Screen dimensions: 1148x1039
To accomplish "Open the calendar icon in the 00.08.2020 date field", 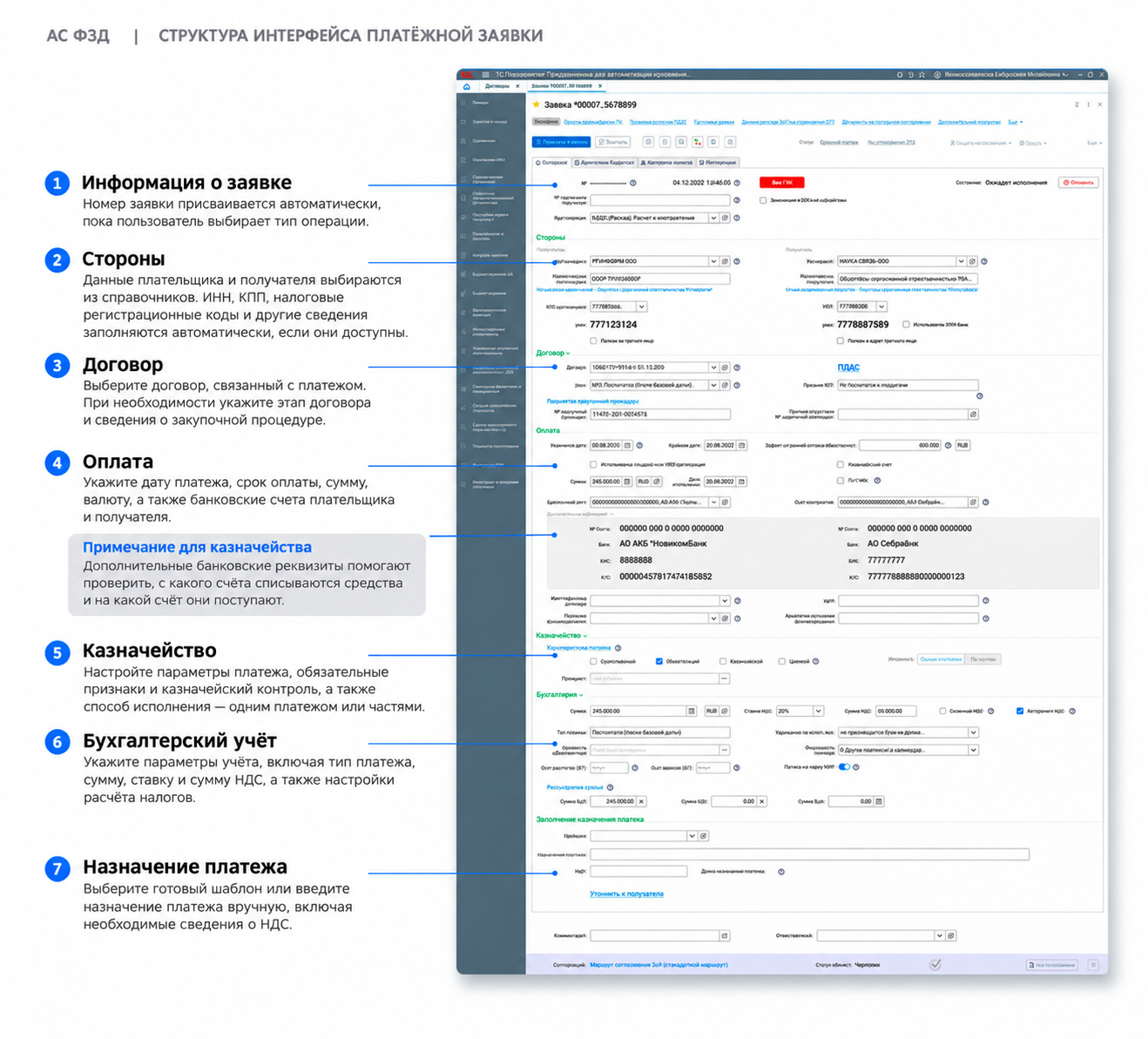I will (627, 445).
